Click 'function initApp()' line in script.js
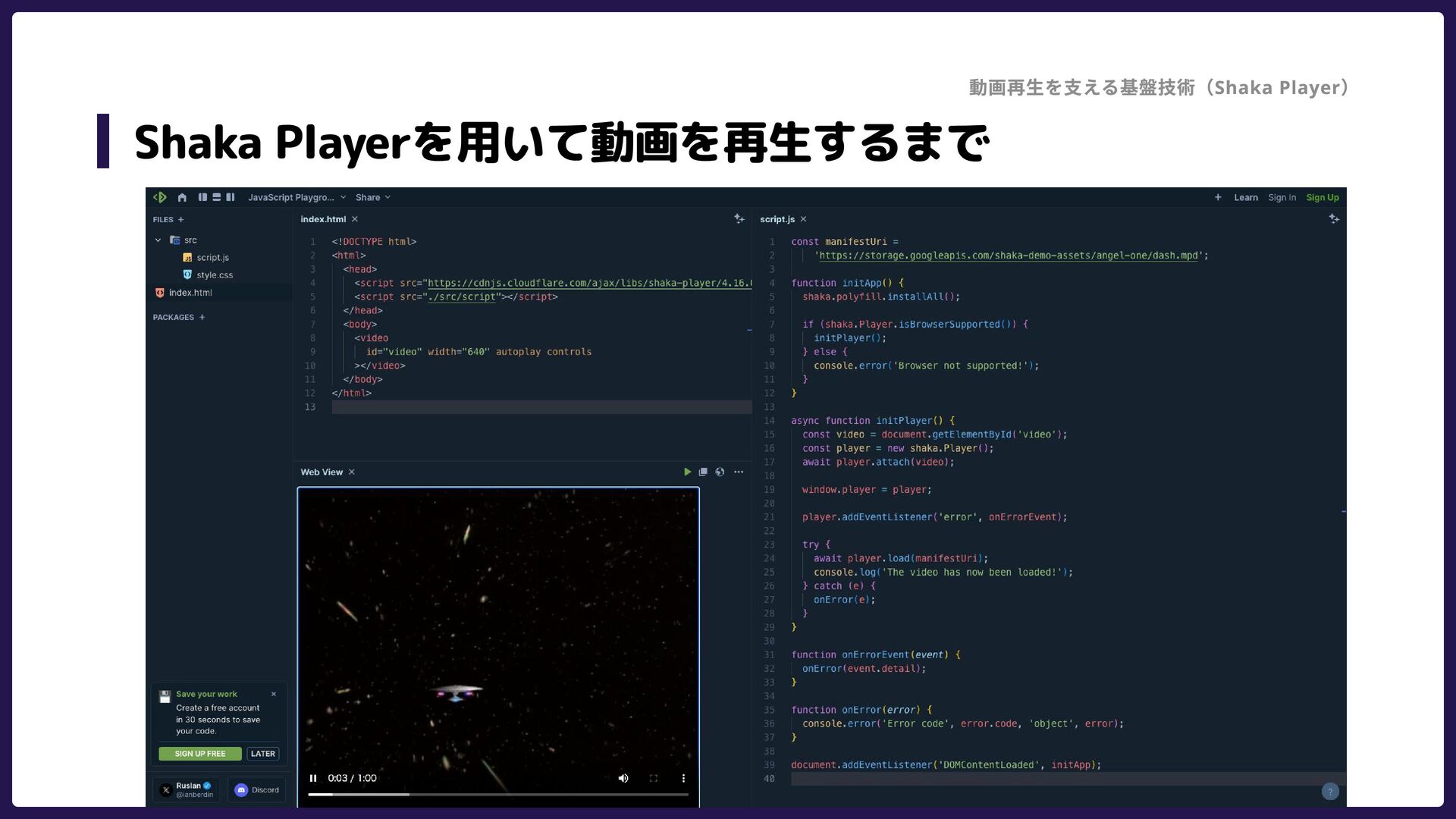1456x819 pixels. click(847, 283)
